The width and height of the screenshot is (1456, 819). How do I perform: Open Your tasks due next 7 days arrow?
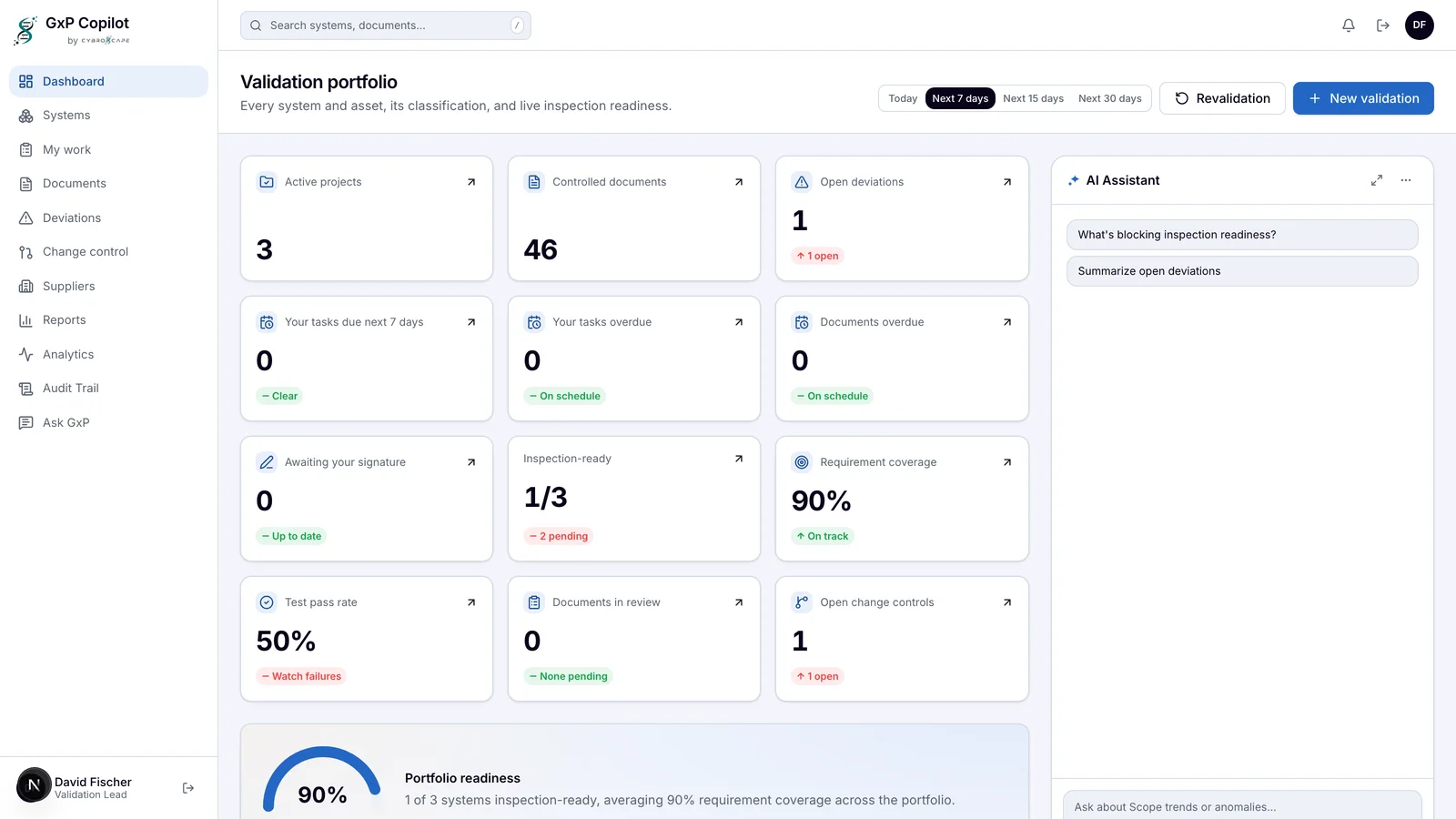coord(471,322)
